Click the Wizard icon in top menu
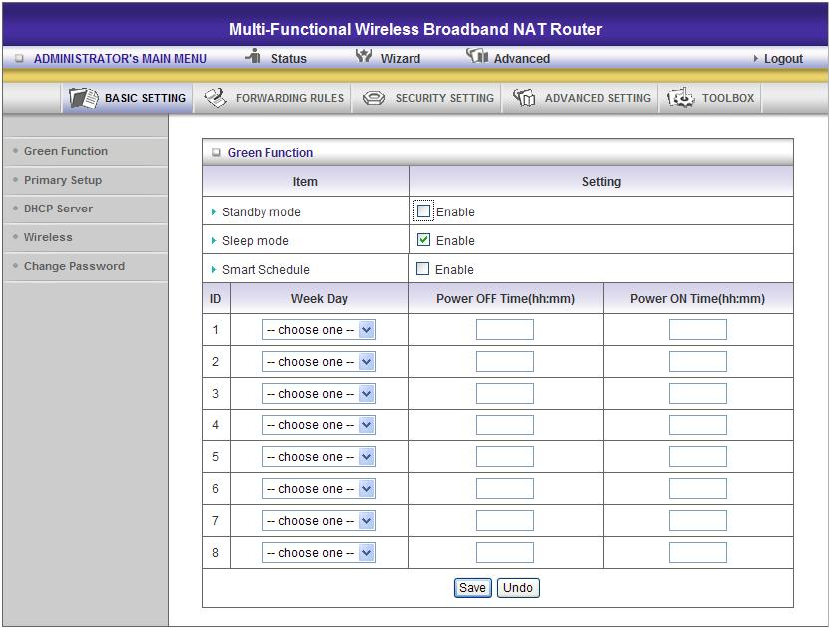The width and height of the screenshot is (829, 628). (364, 57)
